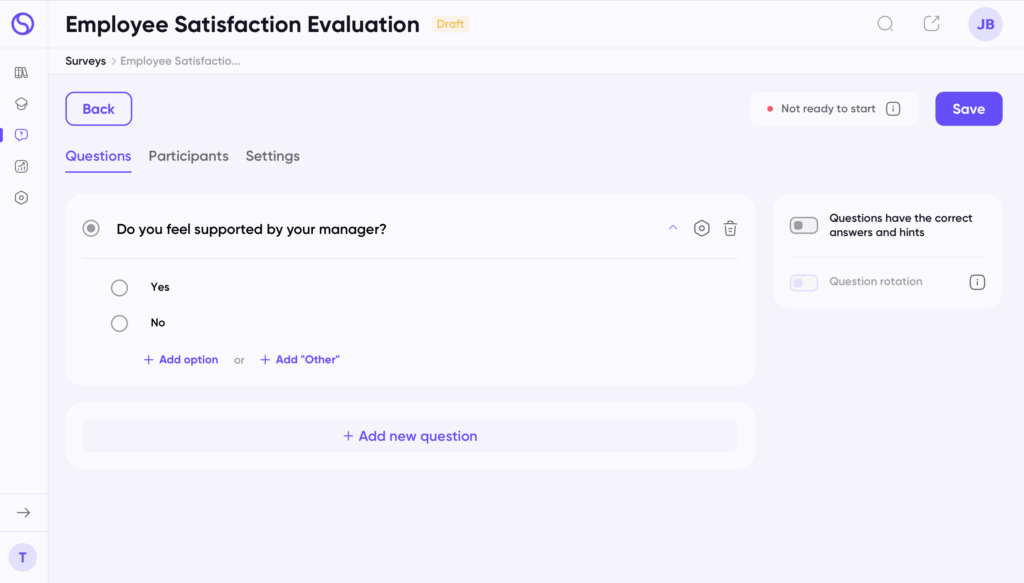
Task: Open the library books sidebar icon
Action: tap(21, 73)
